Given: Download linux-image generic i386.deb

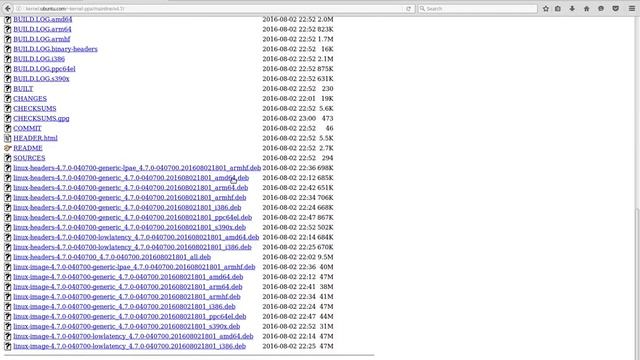Looking at the screenshot, I should [124, 307].
